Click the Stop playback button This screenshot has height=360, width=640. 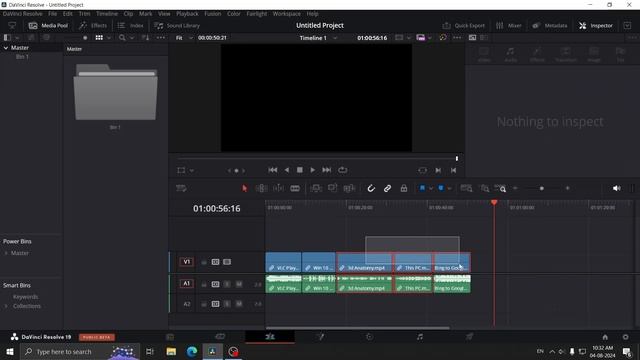[x=300, y=170]
